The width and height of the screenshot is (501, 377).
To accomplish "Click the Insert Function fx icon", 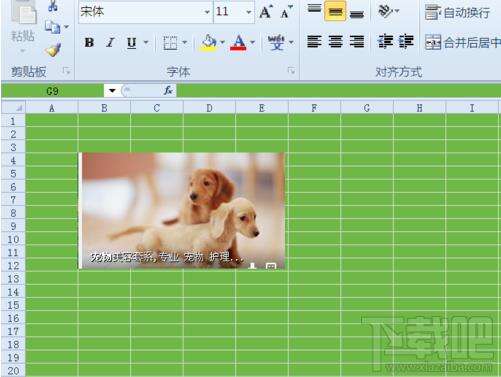I will coord(168,90).
